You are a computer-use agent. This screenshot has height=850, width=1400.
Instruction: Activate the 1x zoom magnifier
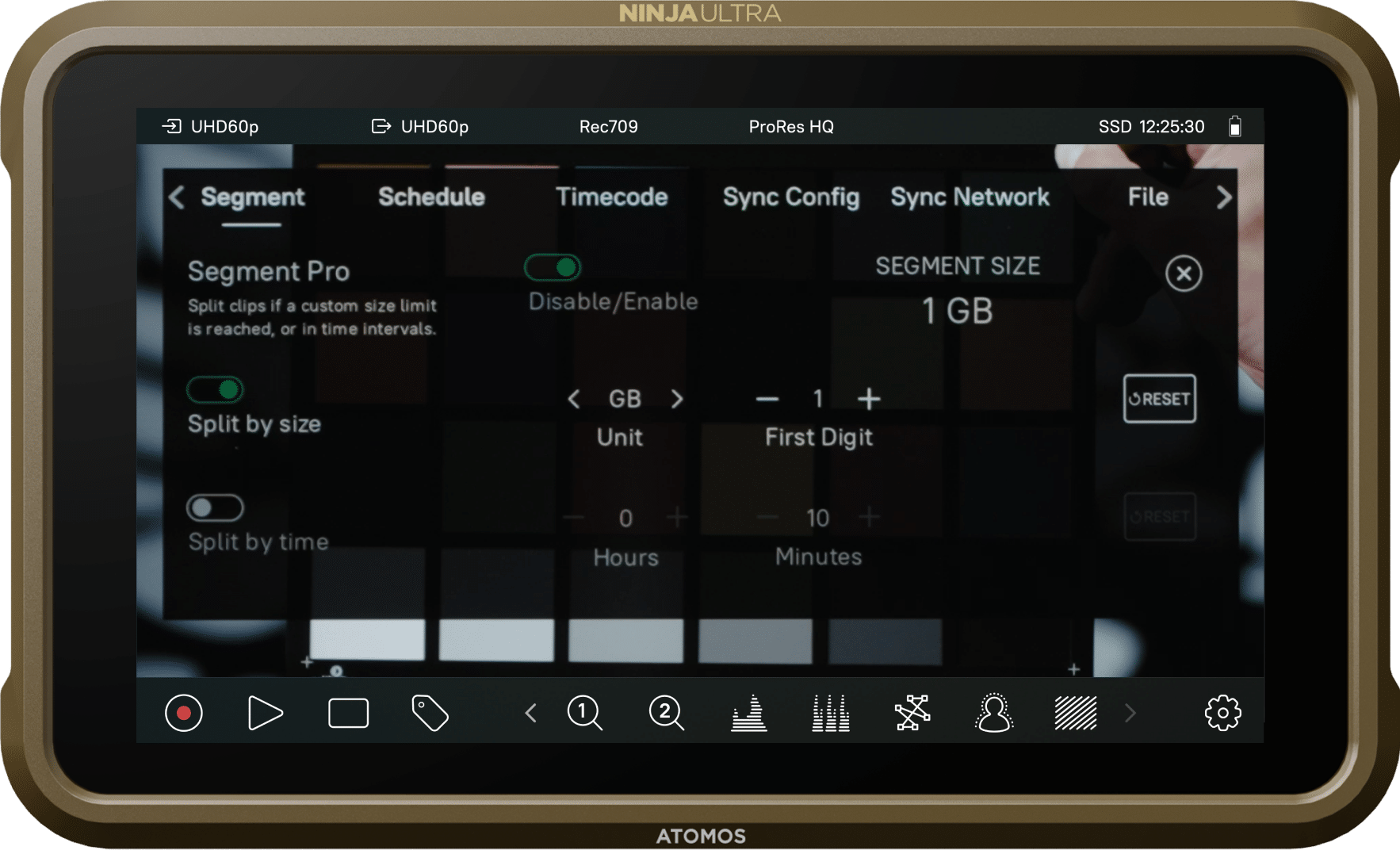pyautogui.click(x=584, y=713)
